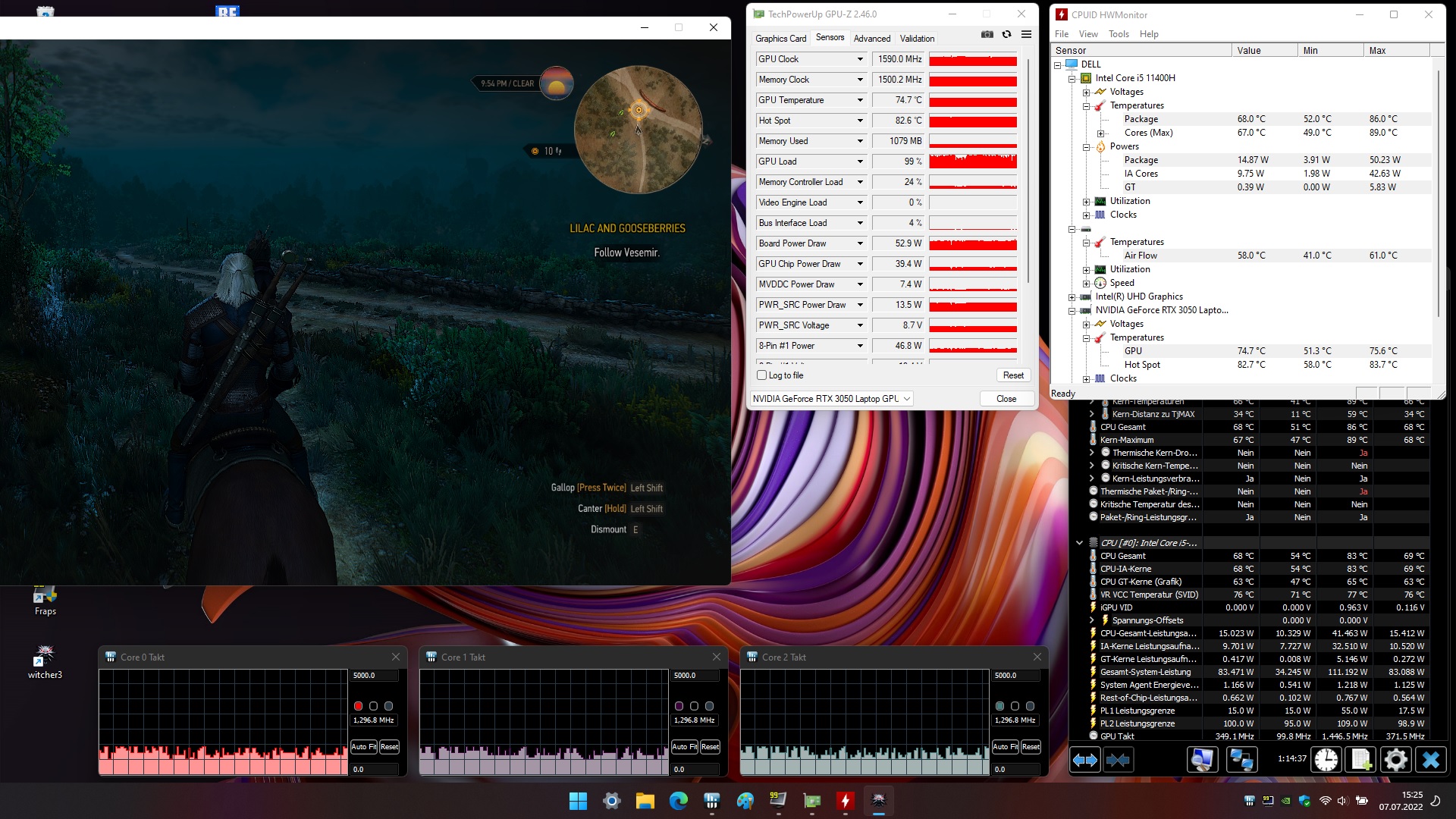Click HWiNFO clock reset icon
1456x819 pixels.
(x=1326, y=759)
